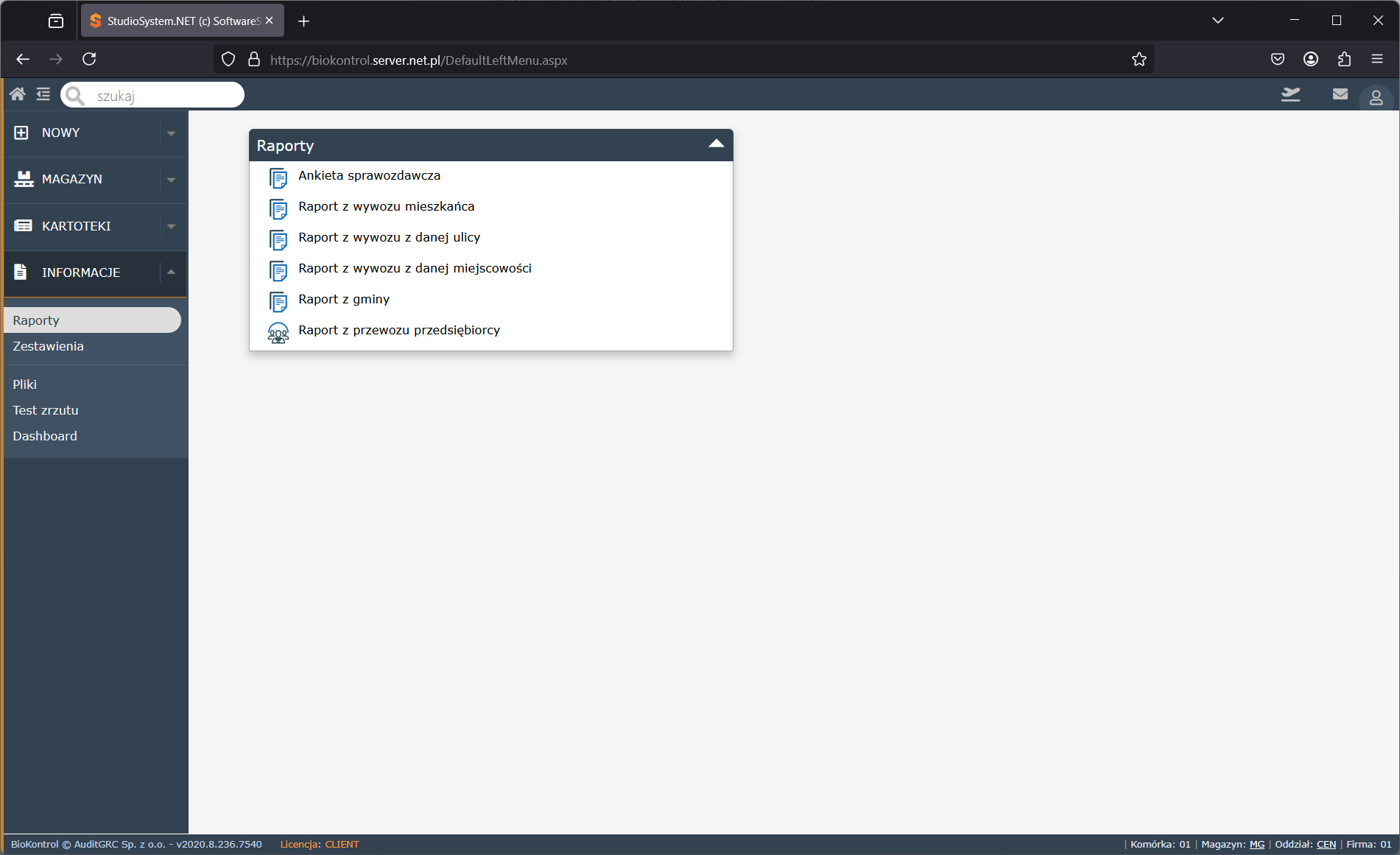Click the browser back arrow
This screenshot has width=1400, height=855.
pyautogui.click(x=23, y=59)
